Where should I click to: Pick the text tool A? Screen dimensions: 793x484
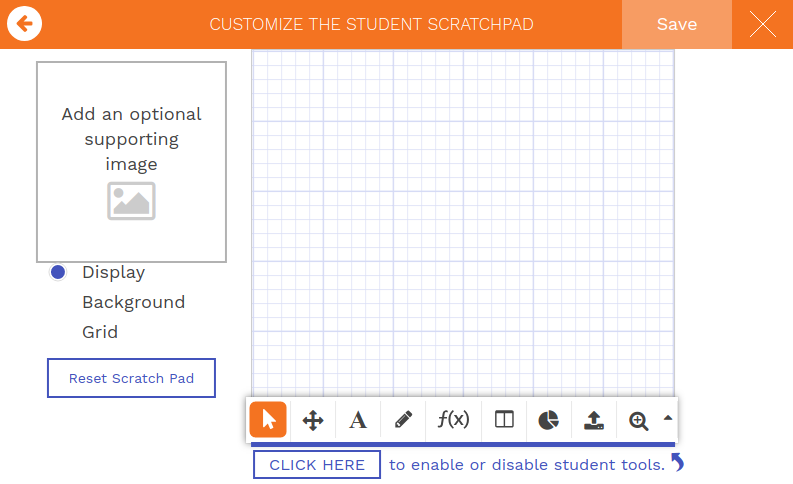point(358,420)
